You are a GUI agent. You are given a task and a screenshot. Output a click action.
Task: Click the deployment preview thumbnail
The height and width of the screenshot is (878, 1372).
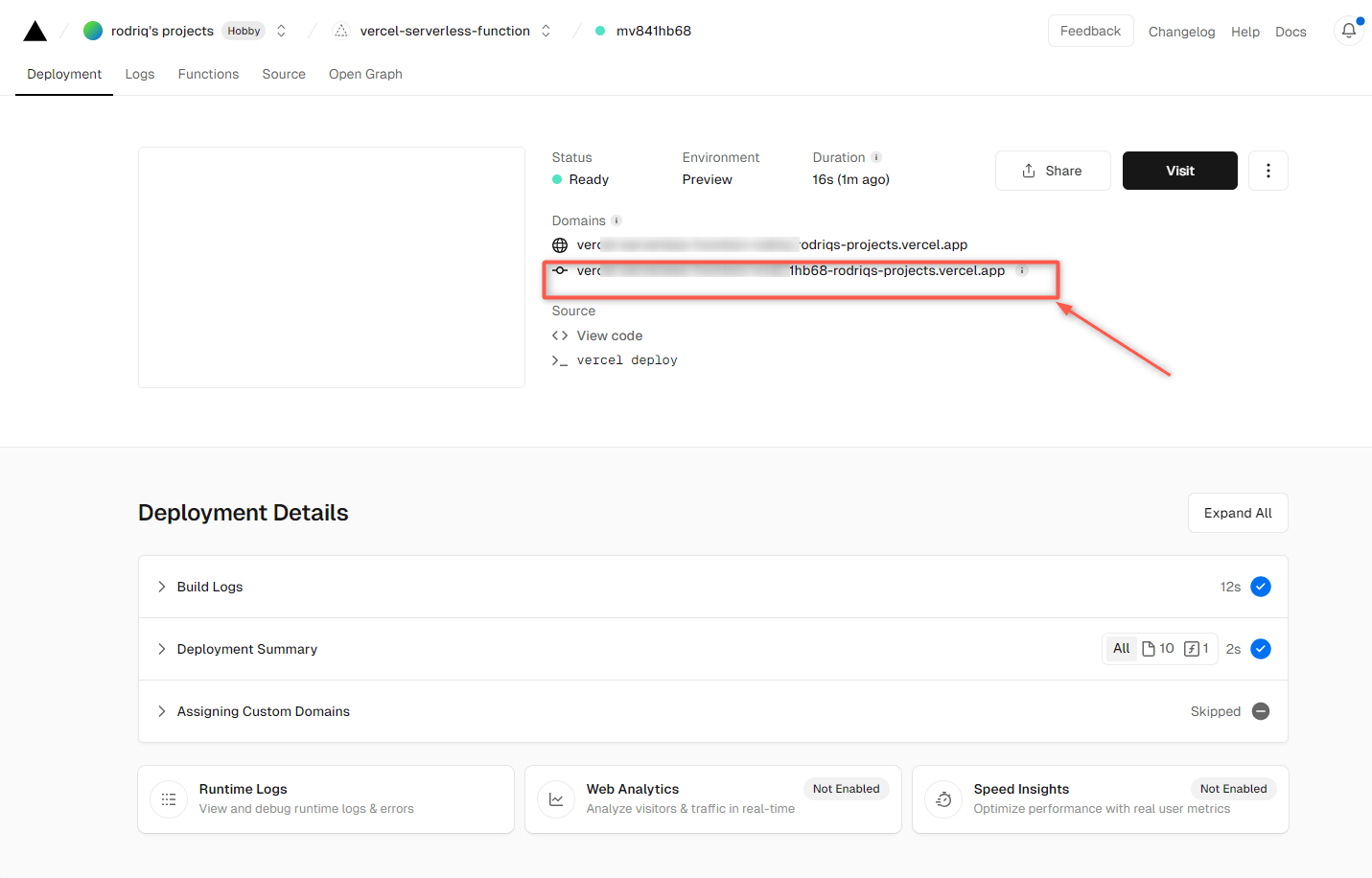pyautogui.click(x=332, y=267)
